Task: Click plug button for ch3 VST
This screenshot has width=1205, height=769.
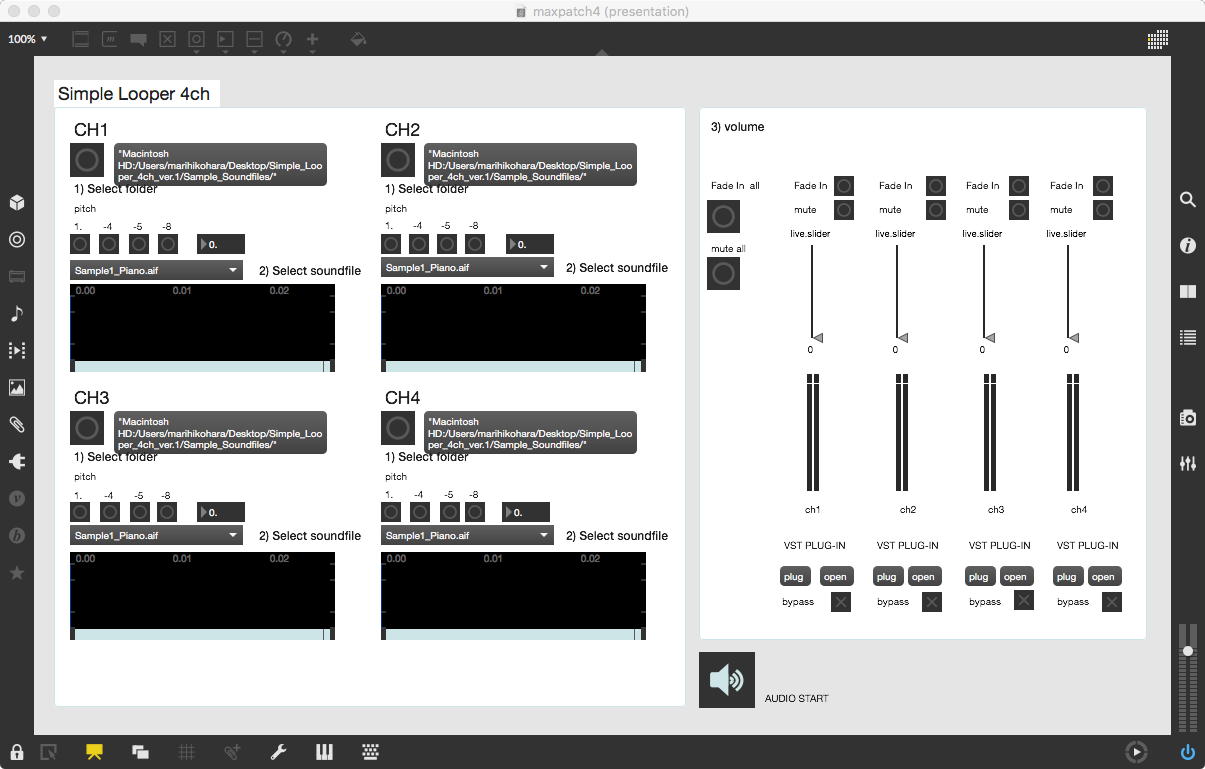Action: point(978,576)
